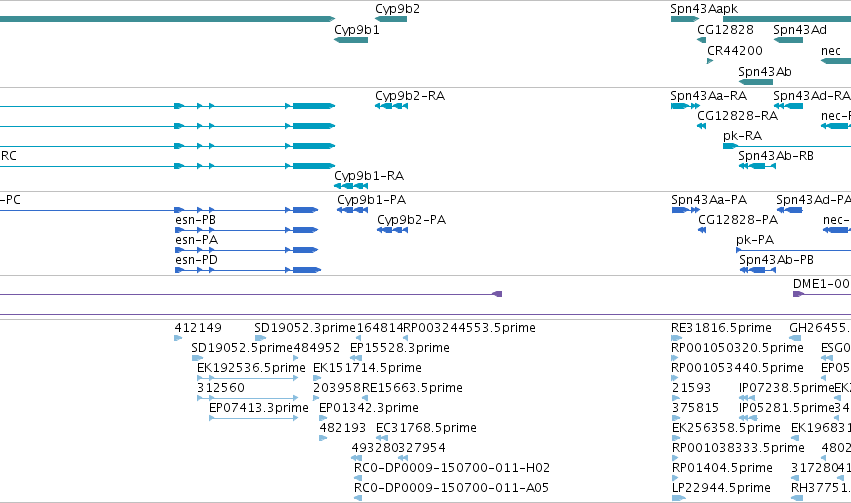The image size is (851, 503).
Task: Click the RE15663.5prime EST label
Action: (x=412, y=388)
